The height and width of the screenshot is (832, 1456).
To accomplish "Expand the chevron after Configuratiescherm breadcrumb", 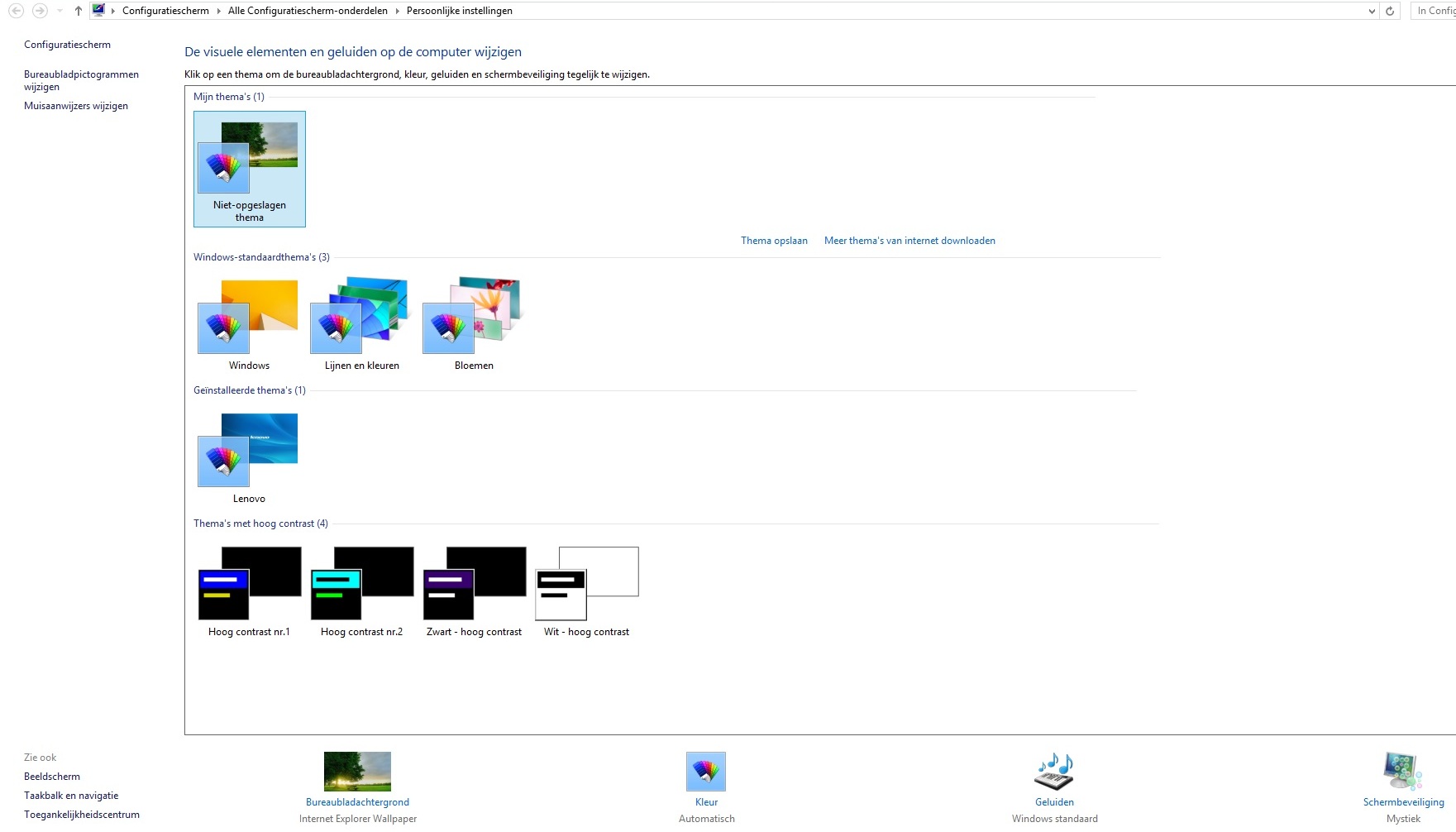I will click(x=218, y=11).
